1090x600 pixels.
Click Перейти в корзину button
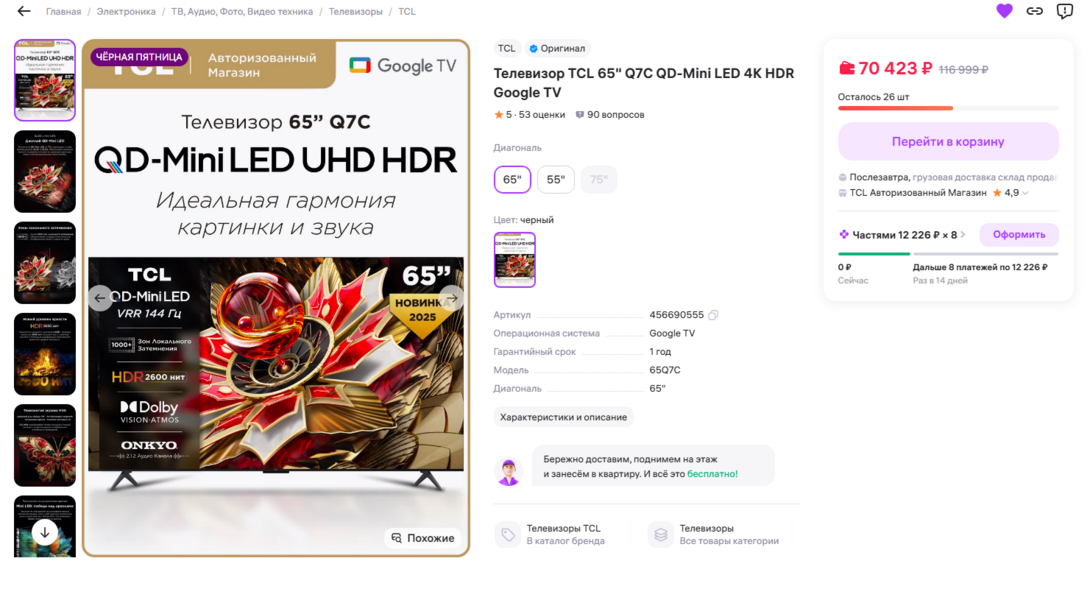coord(948,142)
